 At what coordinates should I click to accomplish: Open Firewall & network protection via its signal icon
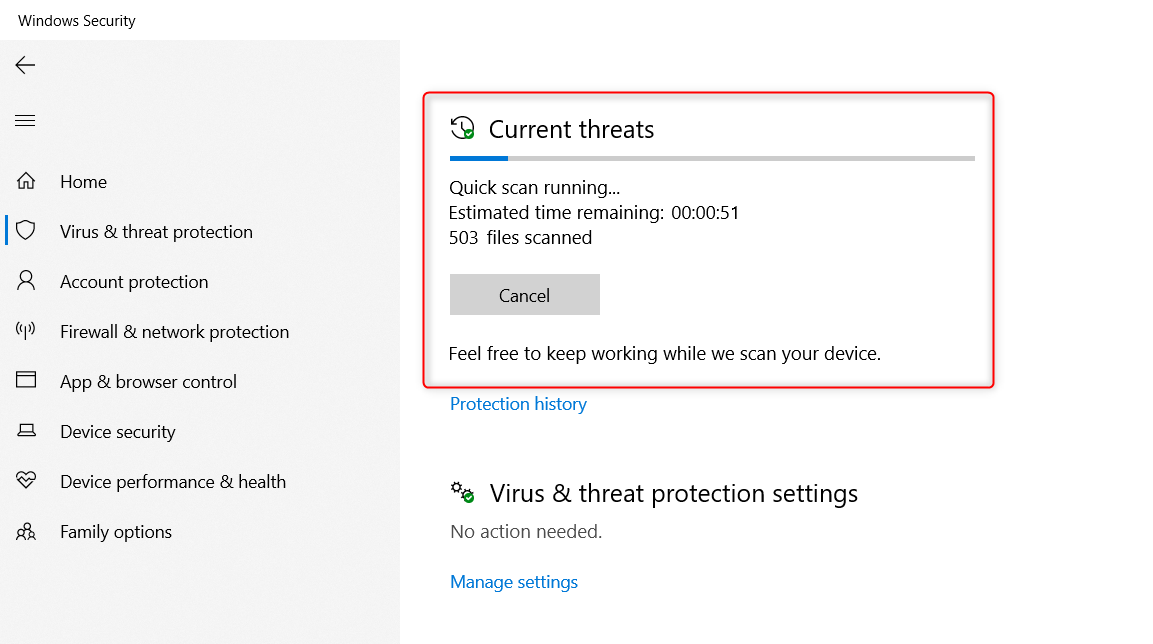click(x=25, y=331)
